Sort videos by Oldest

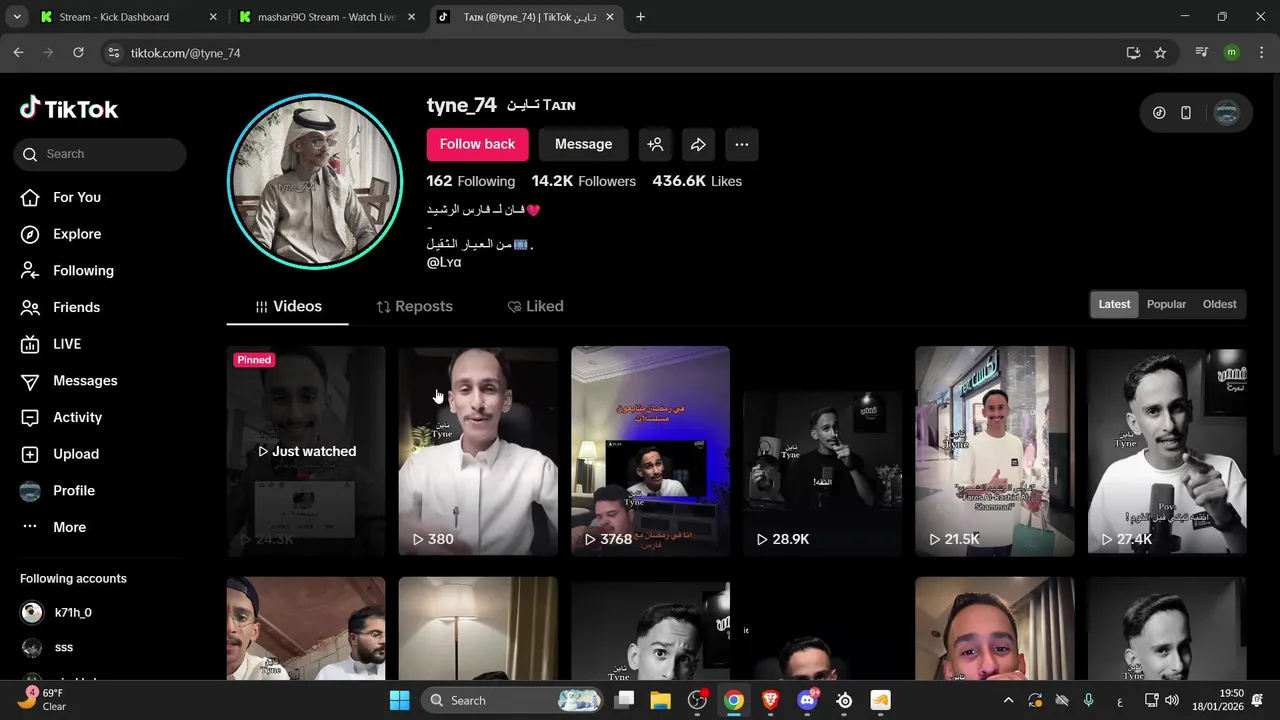1219,304
